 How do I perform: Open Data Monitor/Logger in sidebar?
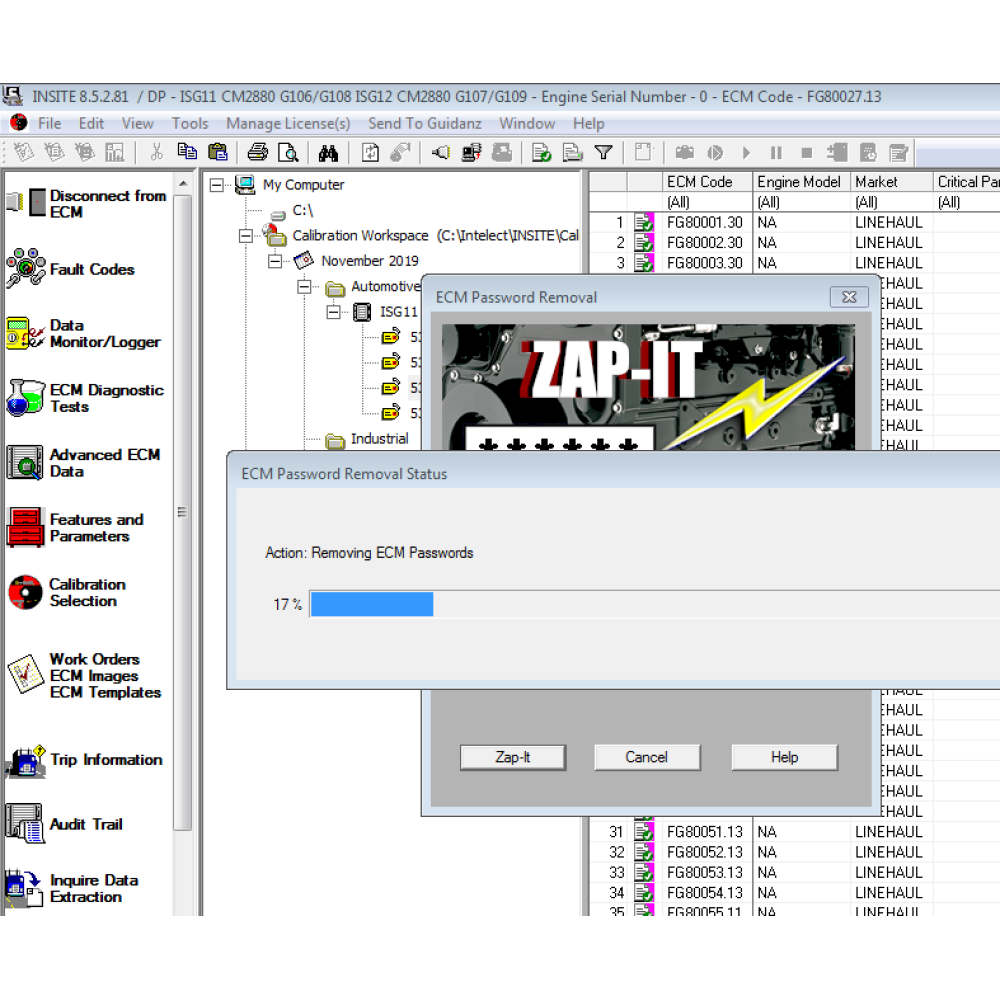click(x=84, y=334)
